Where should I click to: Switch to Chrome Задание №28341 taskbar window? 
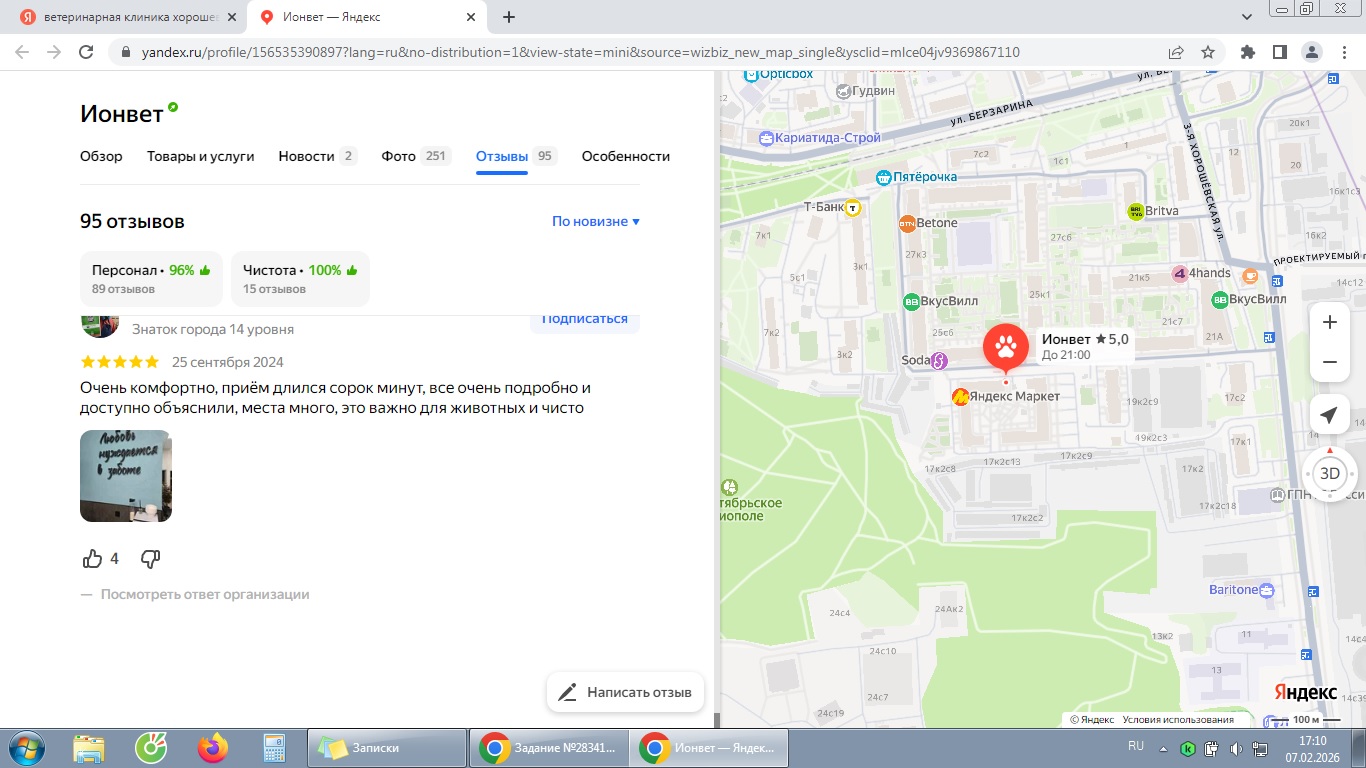548,748
